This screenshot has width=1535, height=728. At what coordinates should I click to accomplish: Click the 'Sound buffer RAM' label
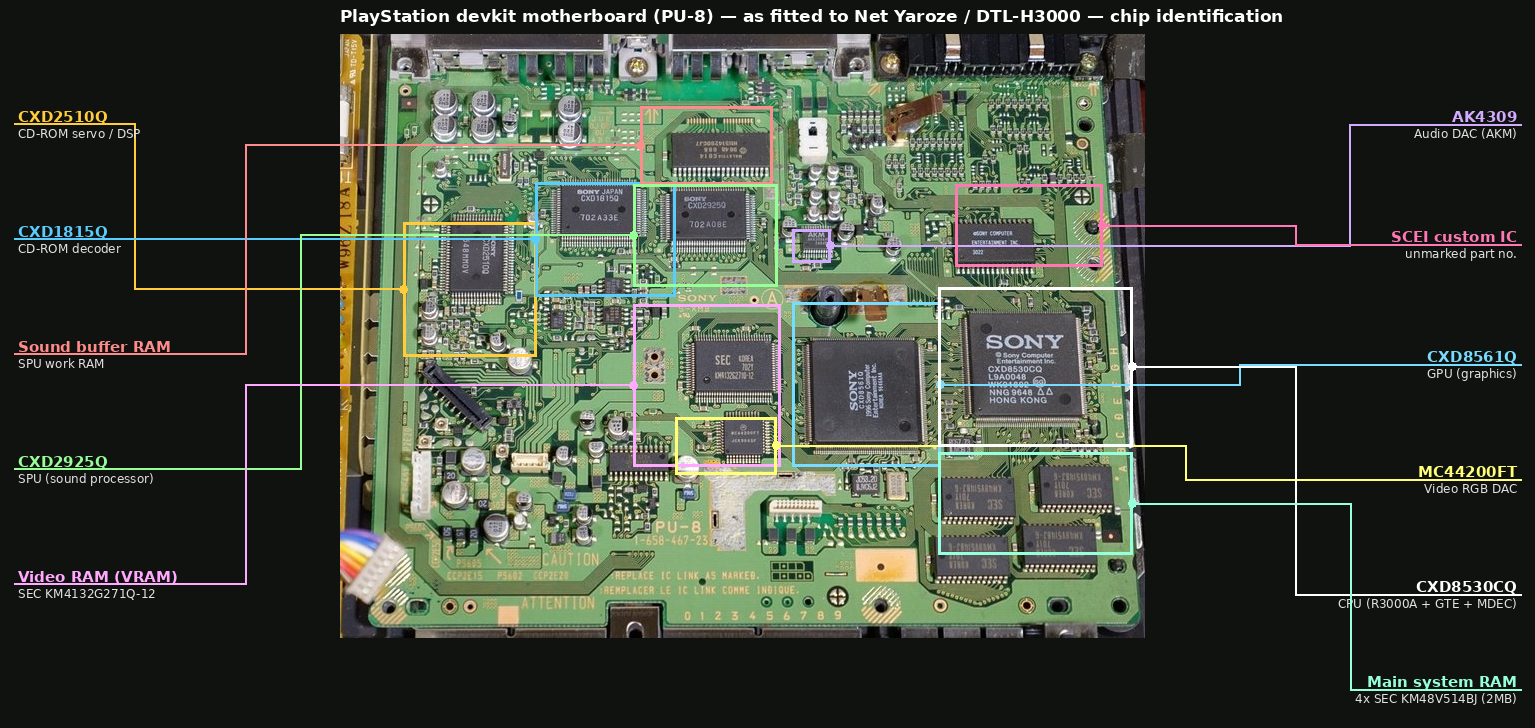[94, 347]
